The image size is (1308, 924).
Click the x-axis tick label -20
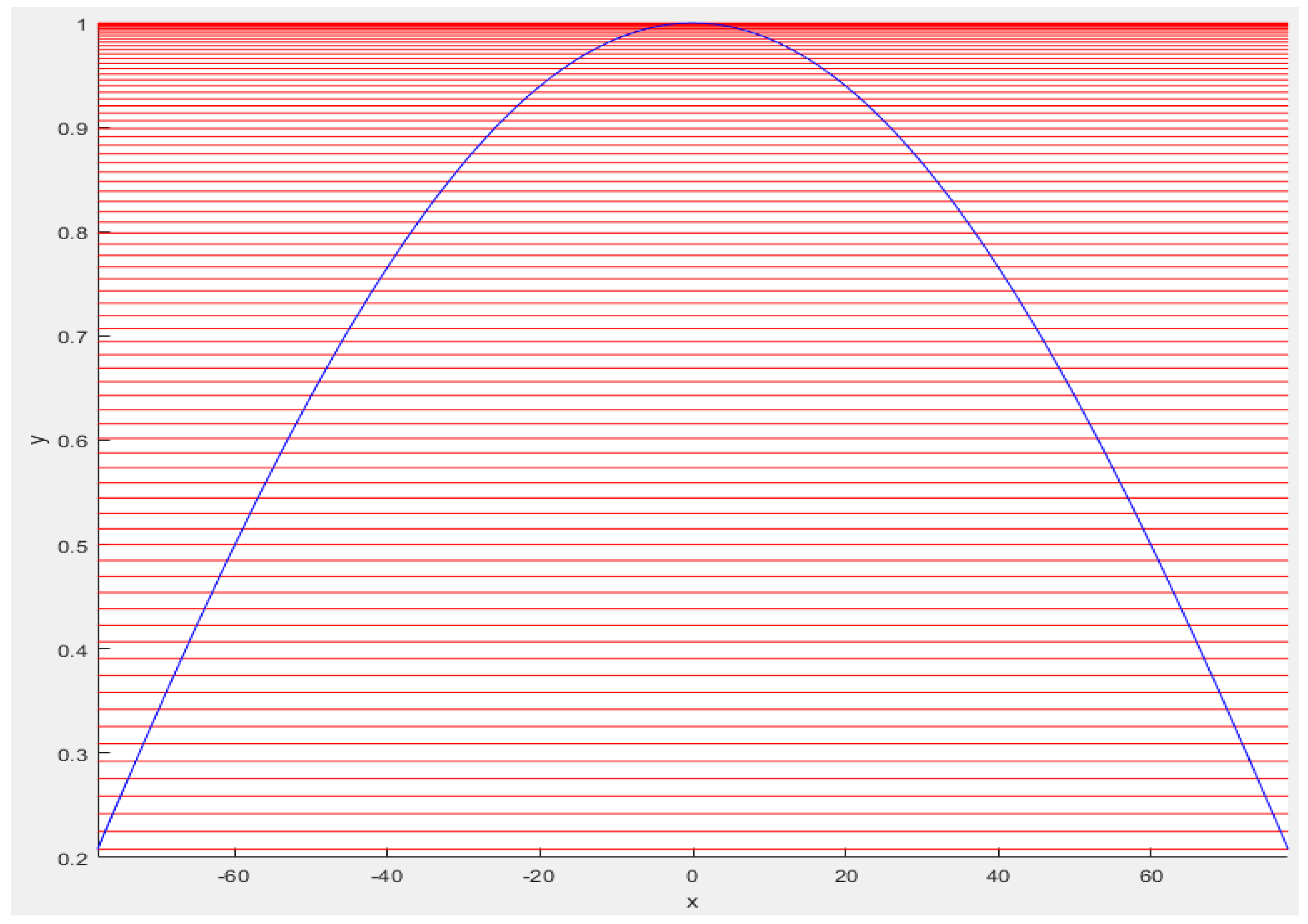(538, 876)
